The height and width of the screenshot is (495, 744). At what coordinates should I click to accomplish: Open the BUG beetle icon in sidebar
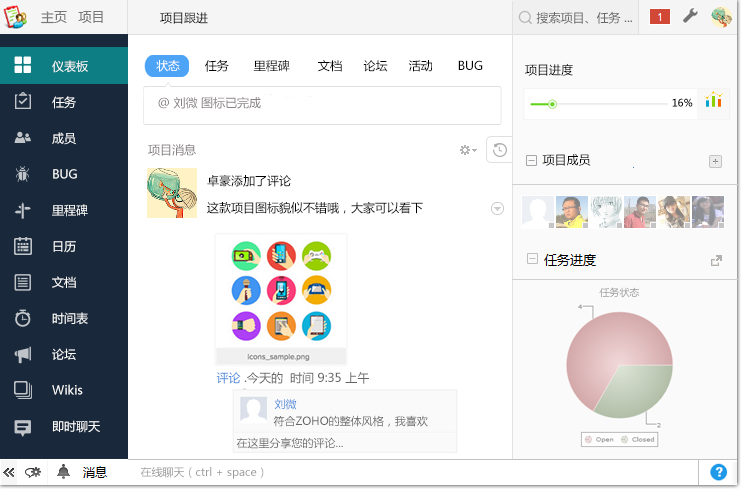[x=22, y=174]
